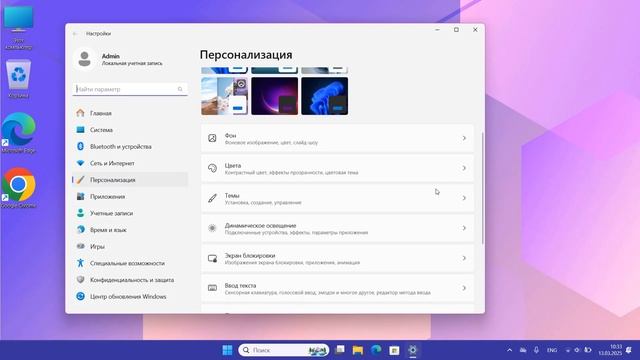Click the Цвета palette icon

point(212,168)
